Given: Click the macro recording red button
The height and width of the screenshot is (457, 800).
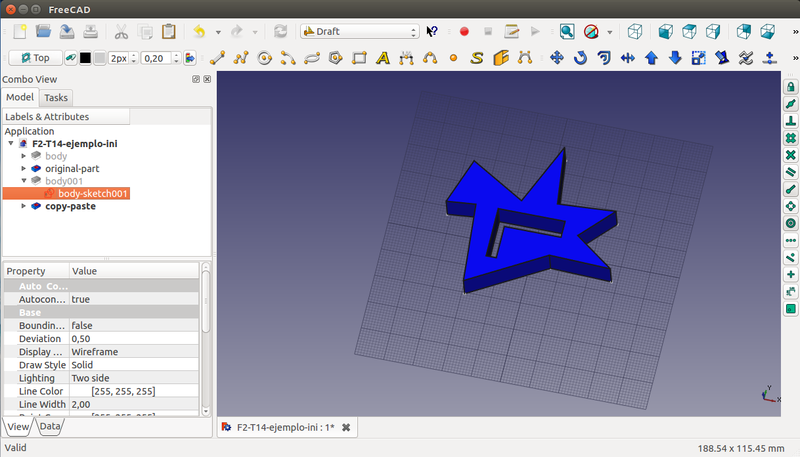Looking at the screenshot, I should pyautogui.click(x=464, y=31).
